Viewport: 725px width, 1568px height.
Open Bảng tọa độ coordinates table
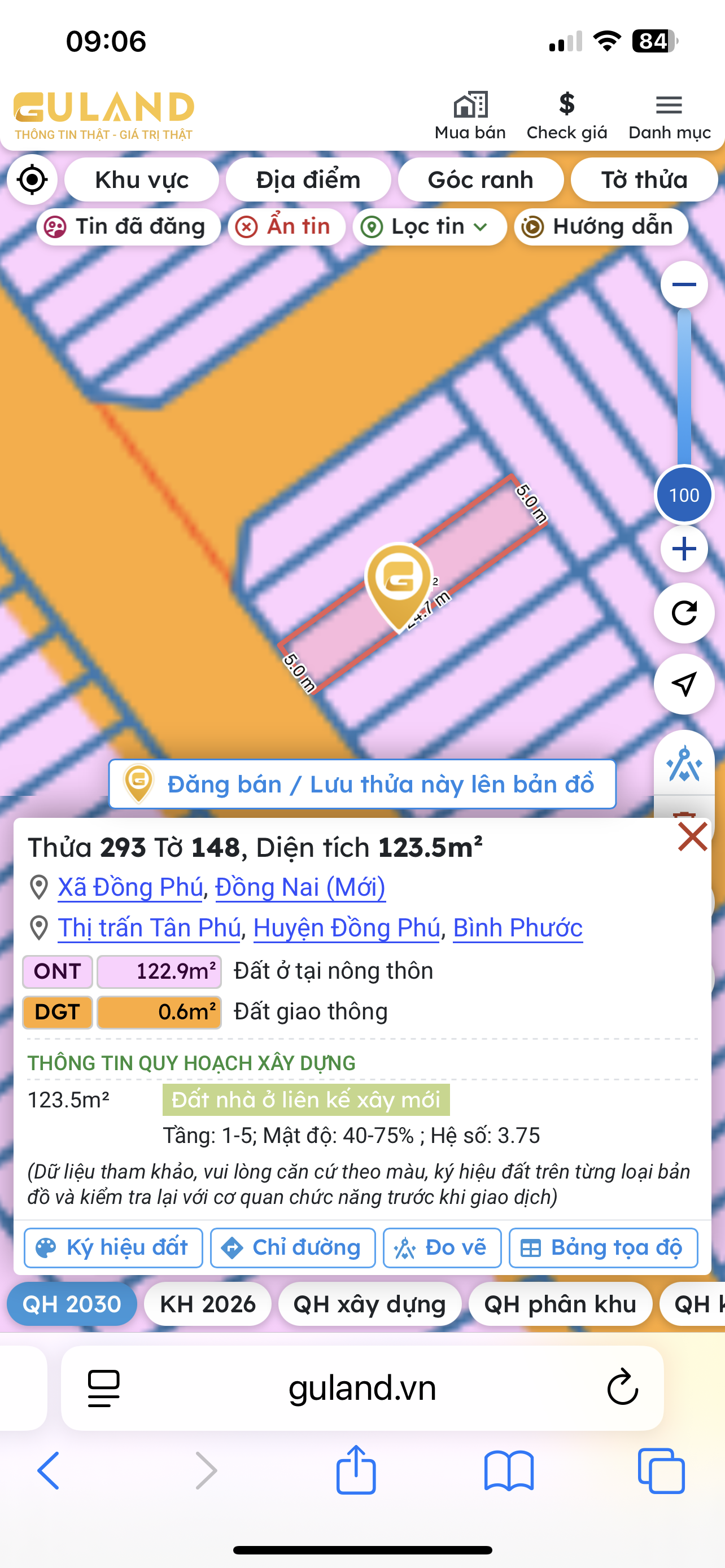tap(602, 1248)
